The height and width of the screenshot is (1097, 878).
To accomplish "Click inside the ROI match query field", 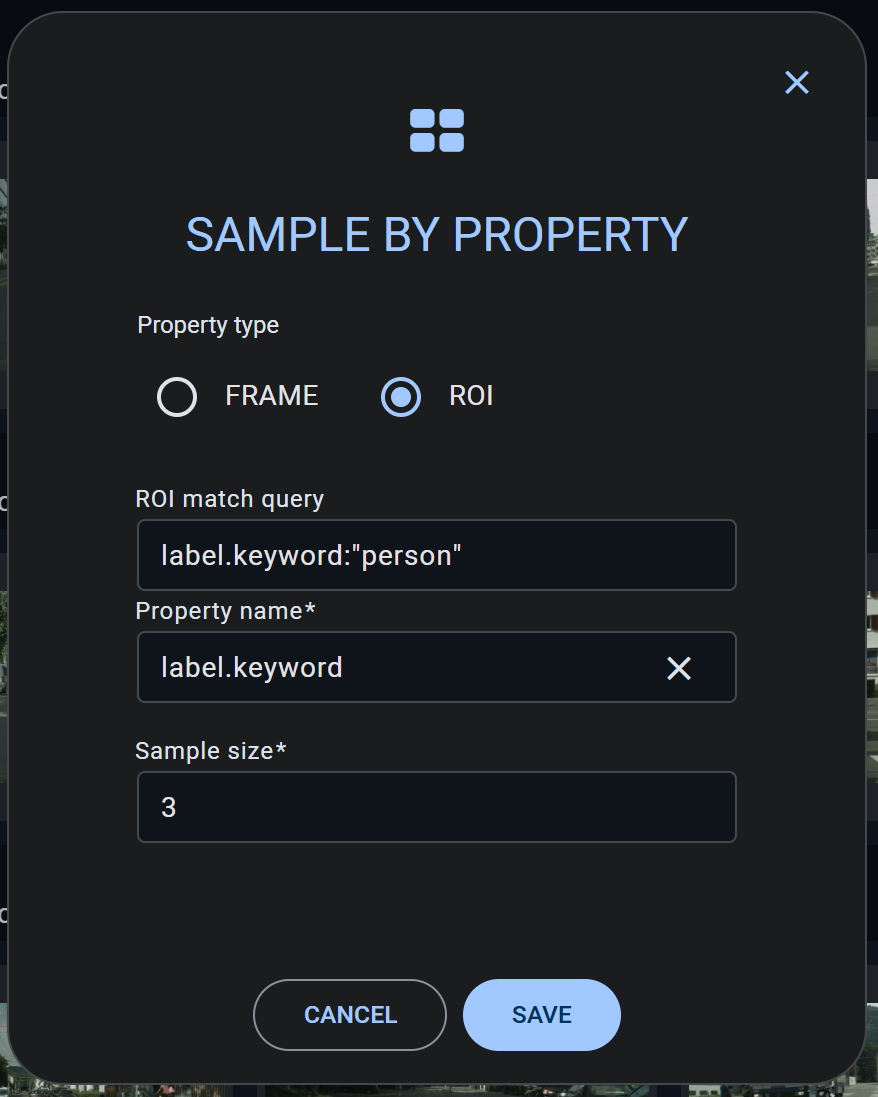I will tap(436, 555).
